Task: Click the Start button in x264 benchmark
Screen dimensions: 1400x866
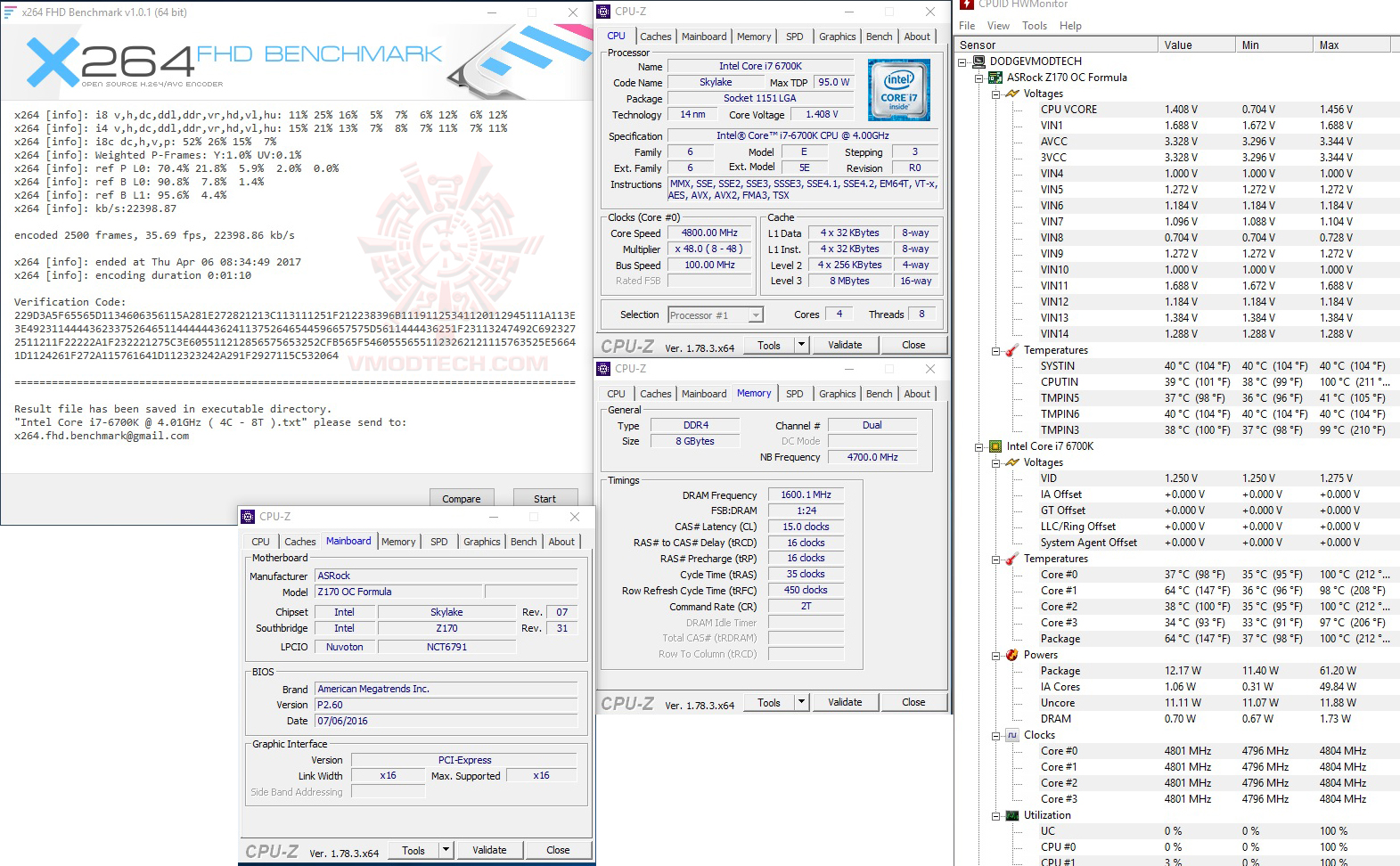Action: tap(544, 499)
